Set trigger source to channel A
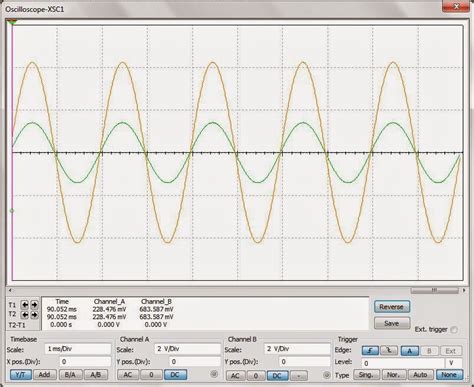Screen dimensions: 474x387 pos(410,351)
